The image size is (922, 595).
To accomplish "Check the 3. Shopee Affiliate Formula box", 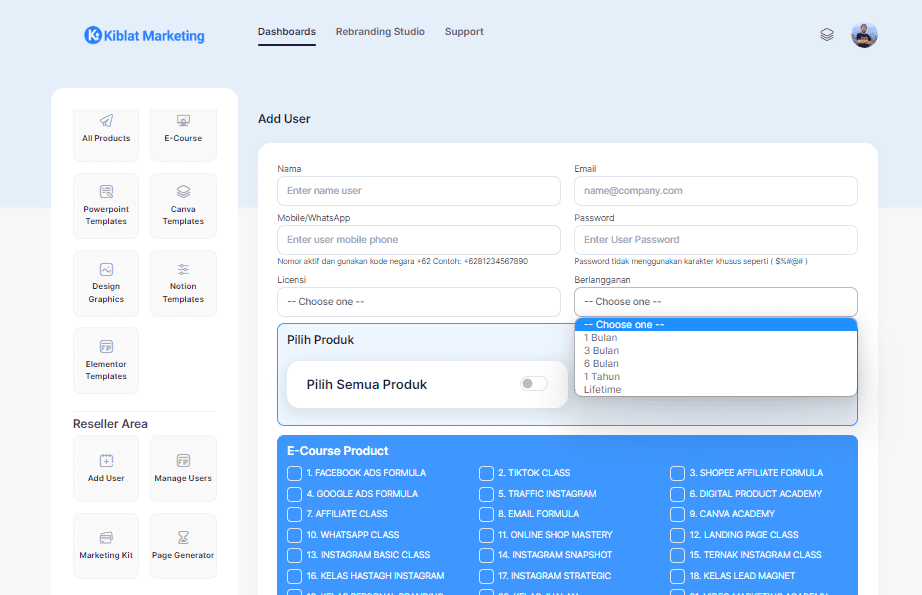I will point(677,473).
